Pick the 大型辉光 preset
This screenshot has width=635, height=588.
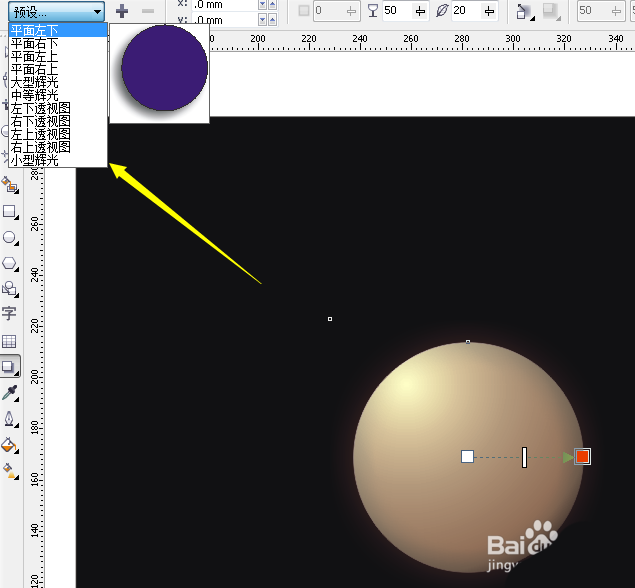click(58, 82)
